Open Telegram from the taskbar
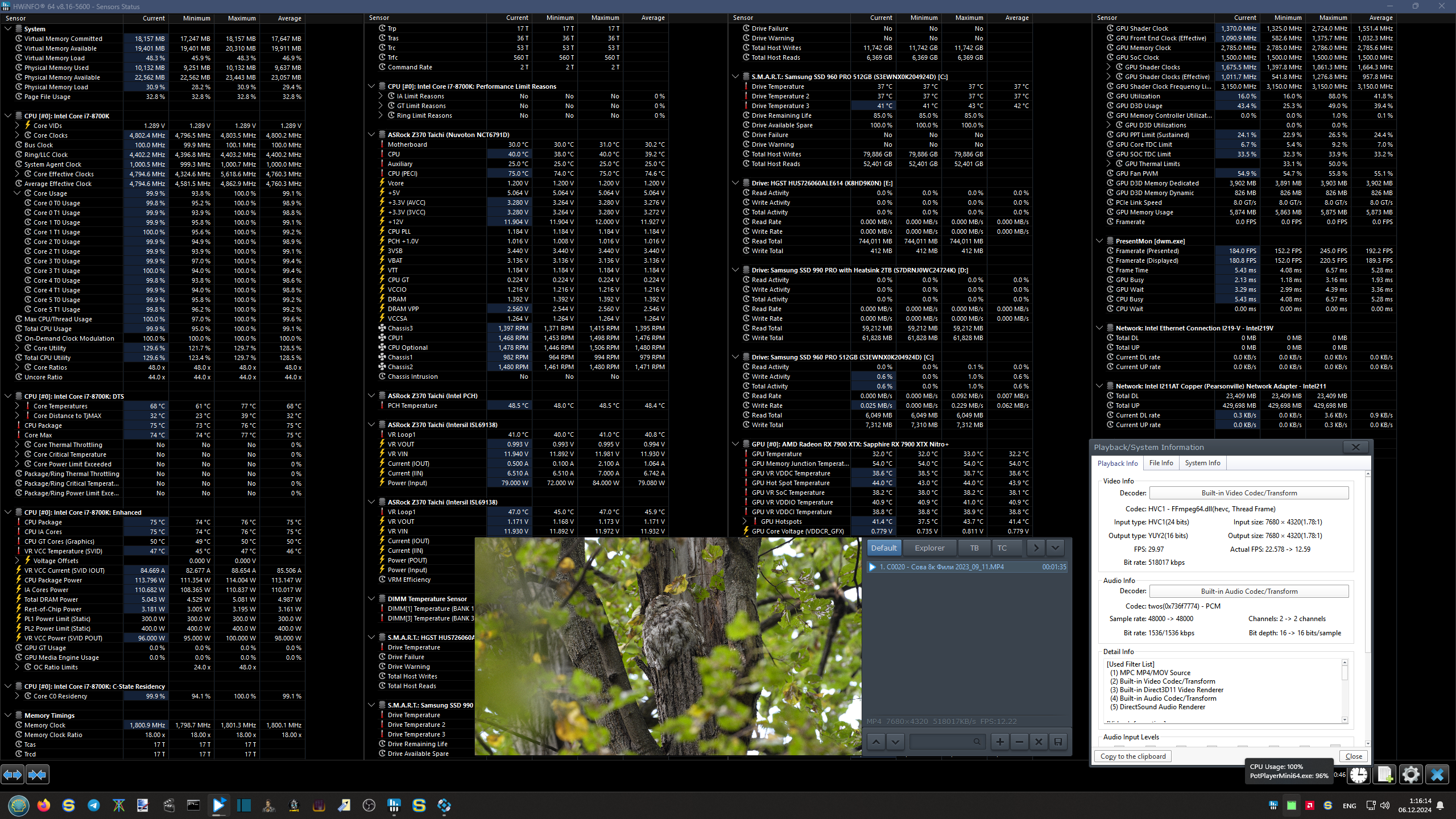This screenshot has width=1456, height=819. click(x=94, y=805)
